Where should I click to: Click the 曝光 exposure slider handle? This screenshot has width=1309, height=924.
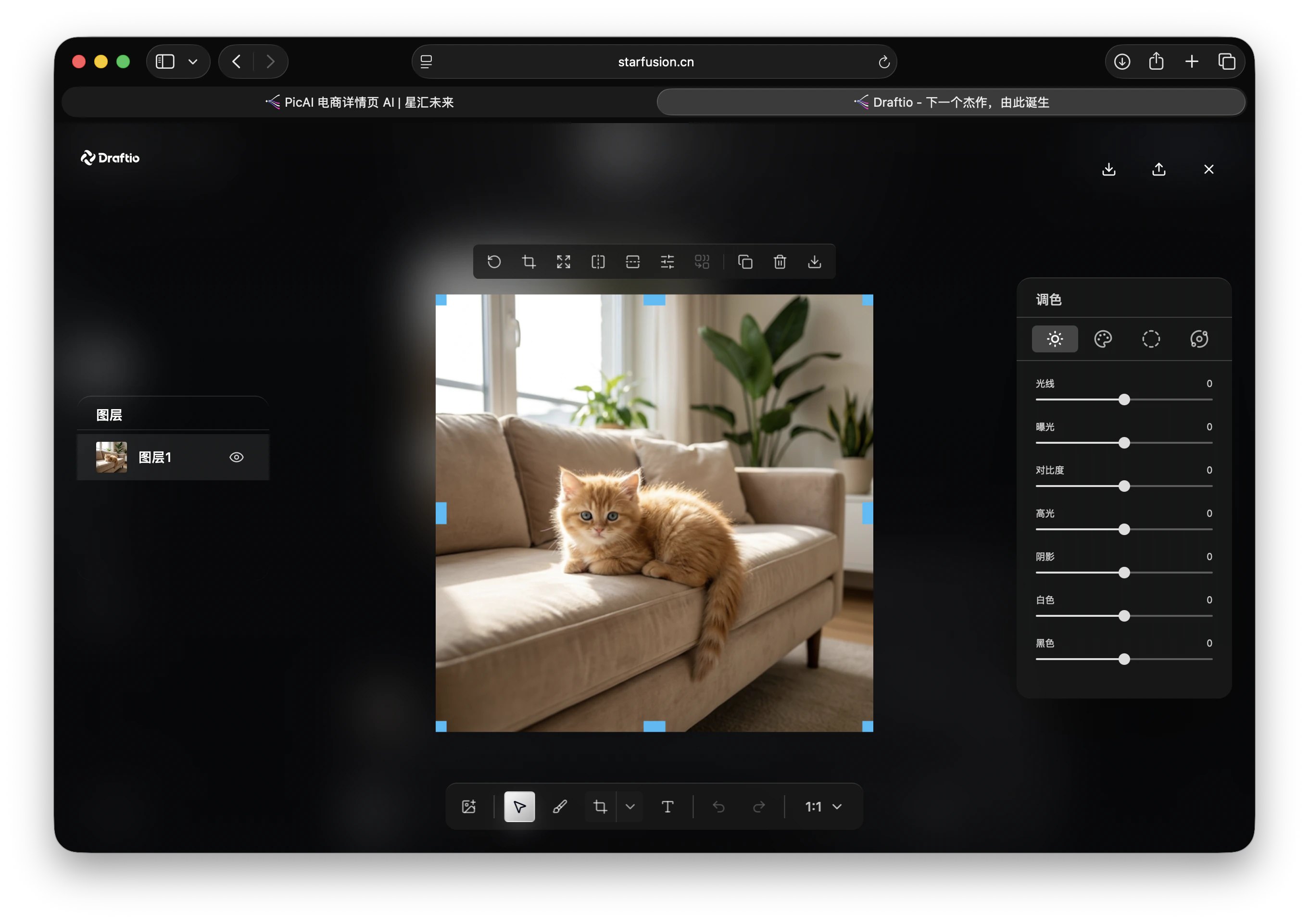coord(1124,443)
